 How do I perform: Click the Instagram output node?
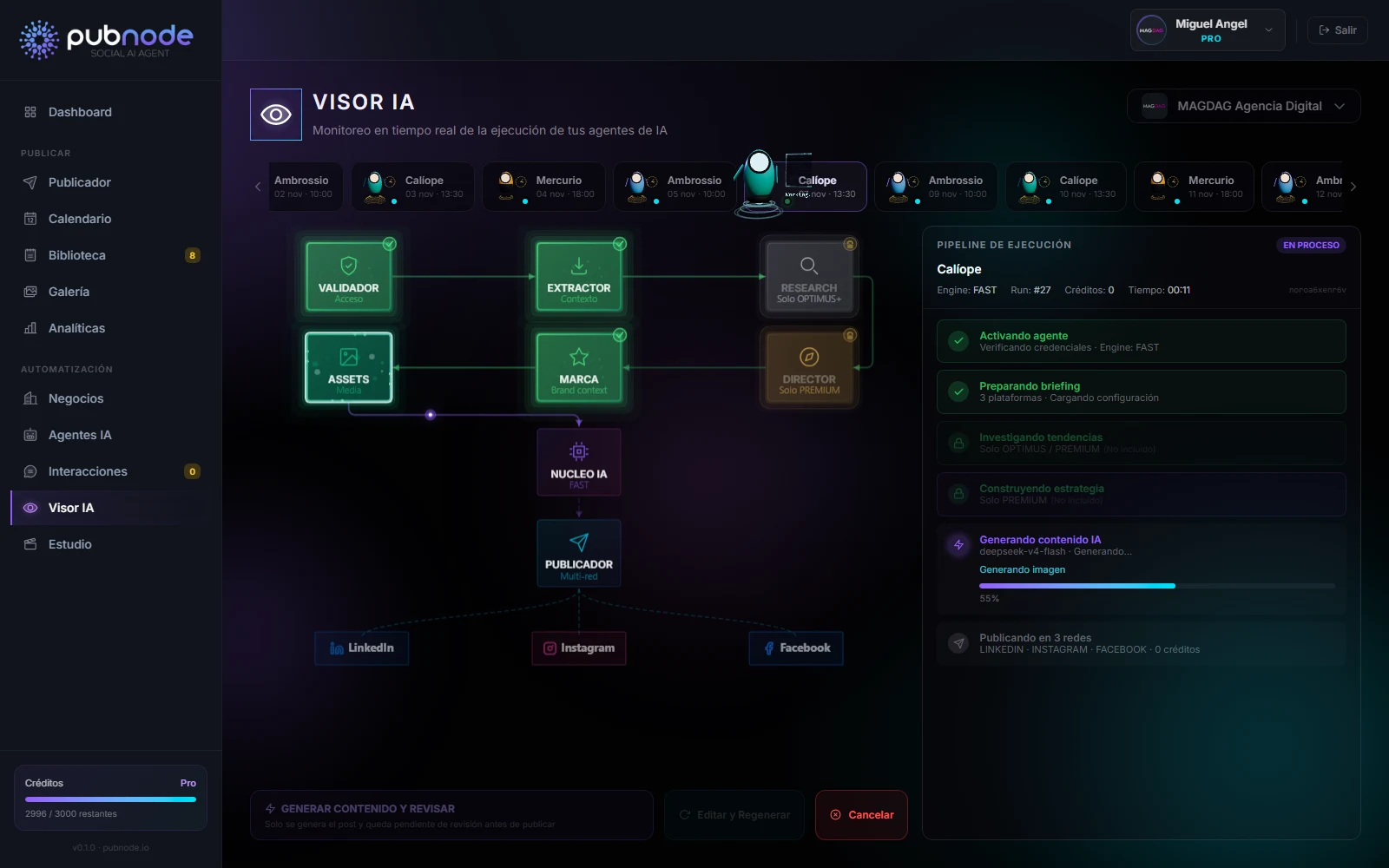pos(579,648)
